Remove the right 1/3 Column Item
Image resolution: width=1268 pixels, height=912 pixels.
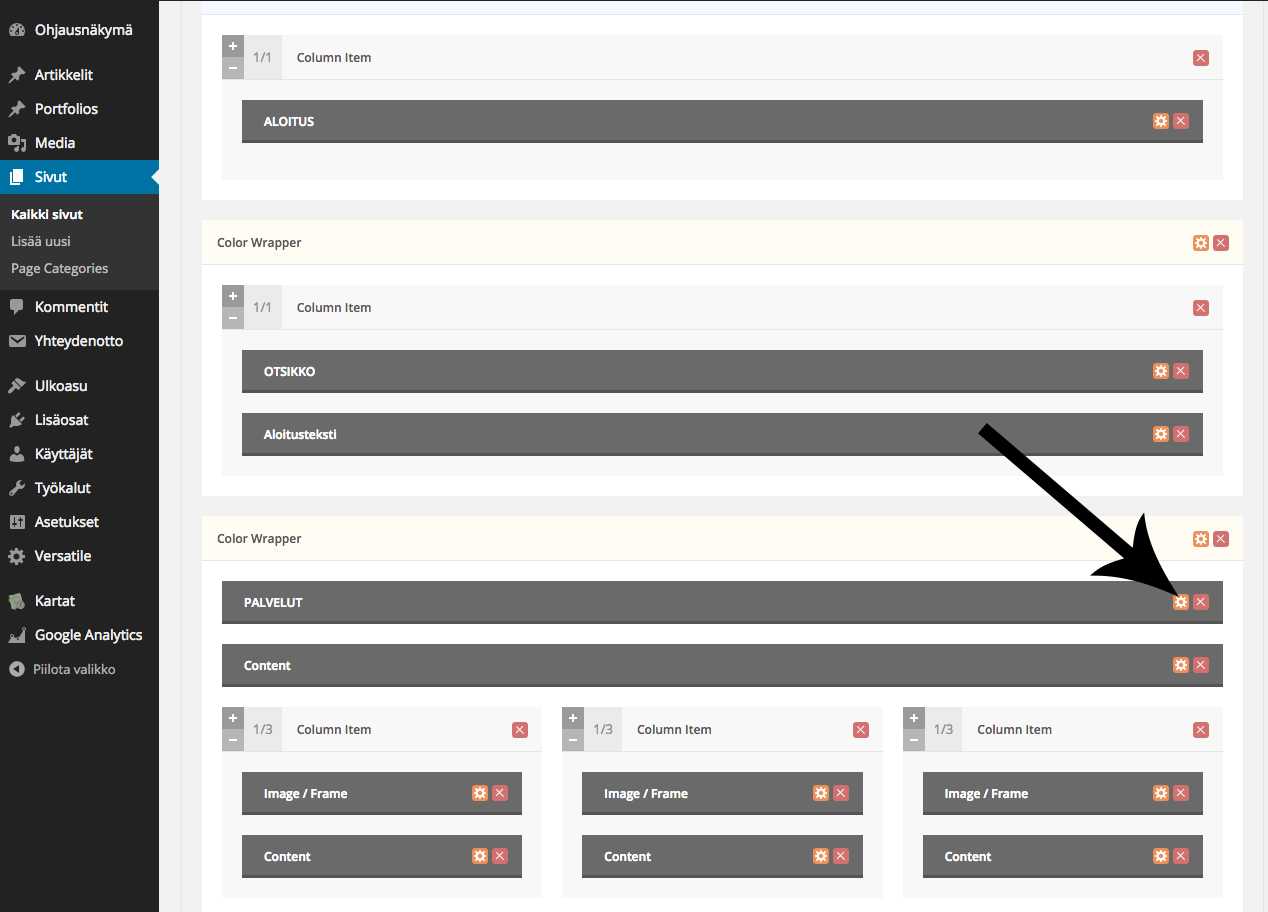(x=1201, y=730)
